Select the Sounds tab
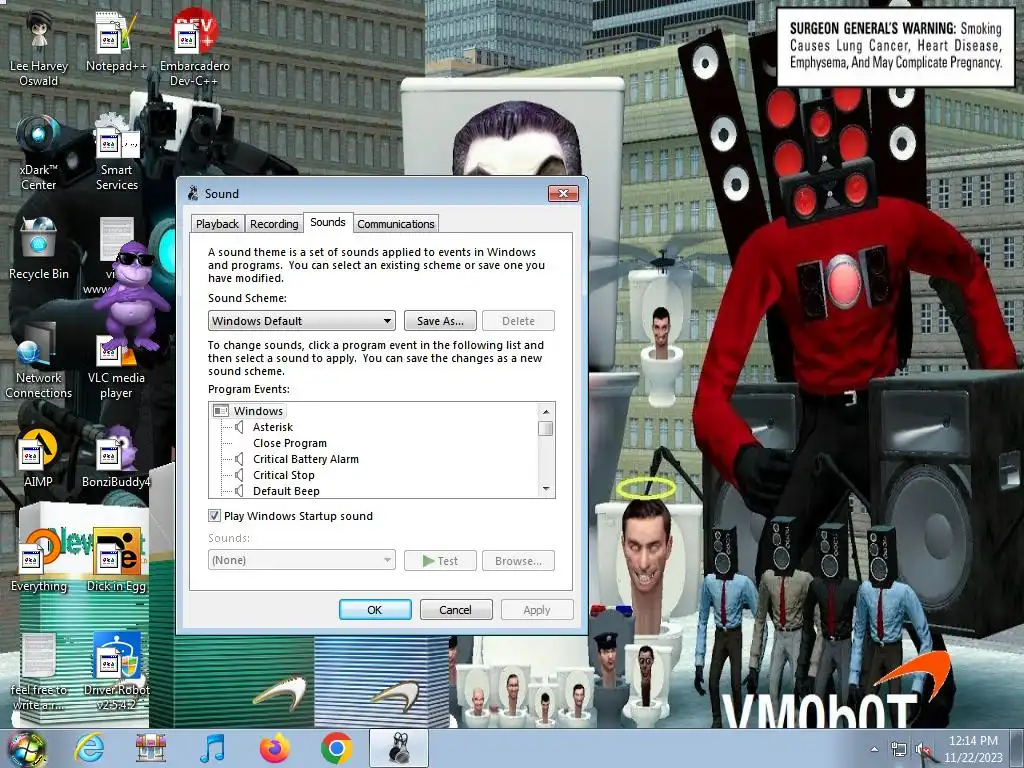This screenshot has width=1024, height=768. click(328, 222)
